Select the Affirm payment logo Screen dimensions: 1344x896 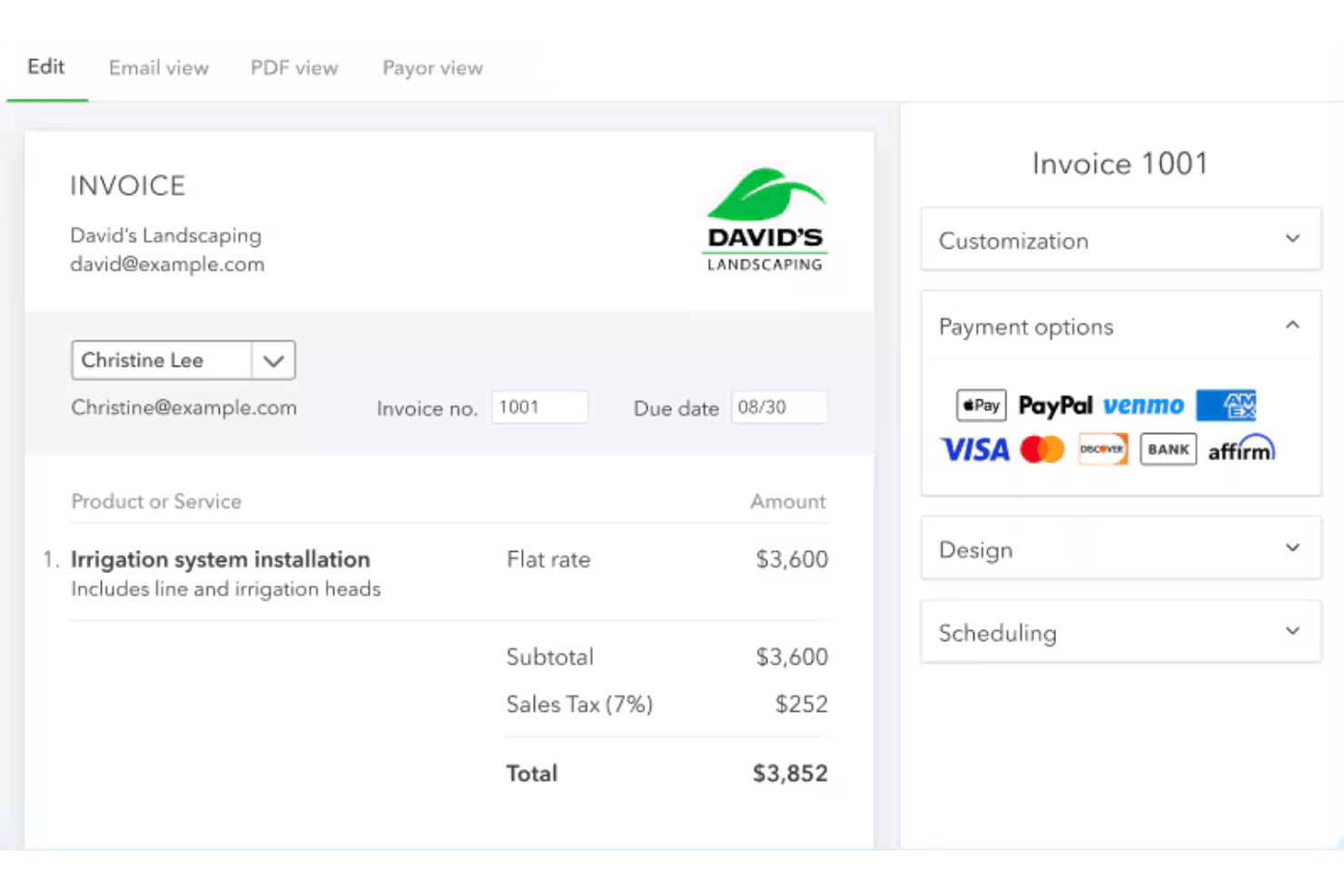pos(1241,449)
